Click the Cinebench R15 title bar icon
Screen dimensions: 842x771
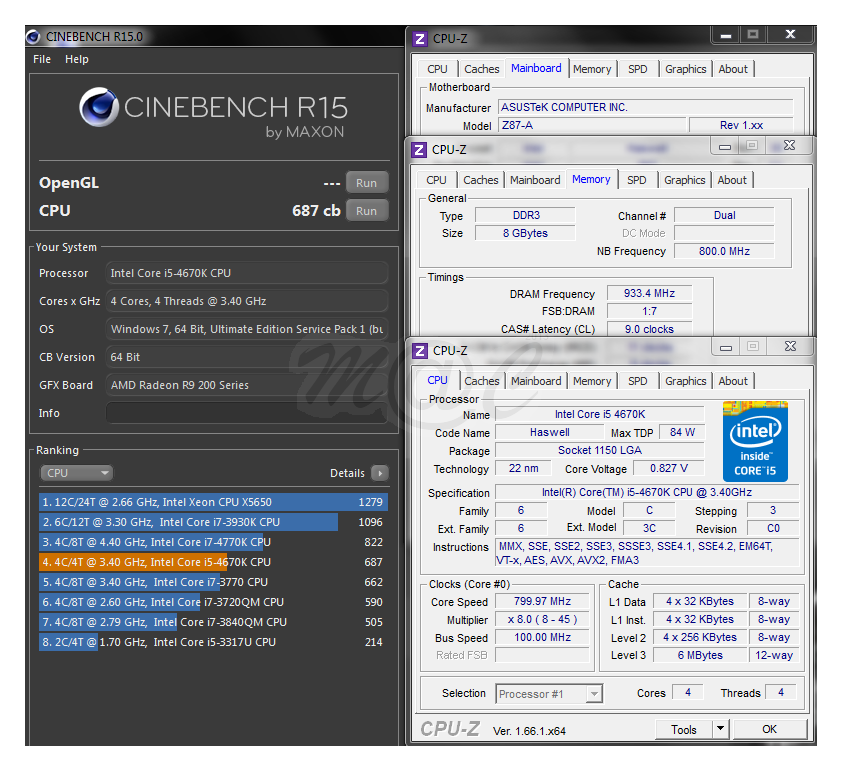33,36
